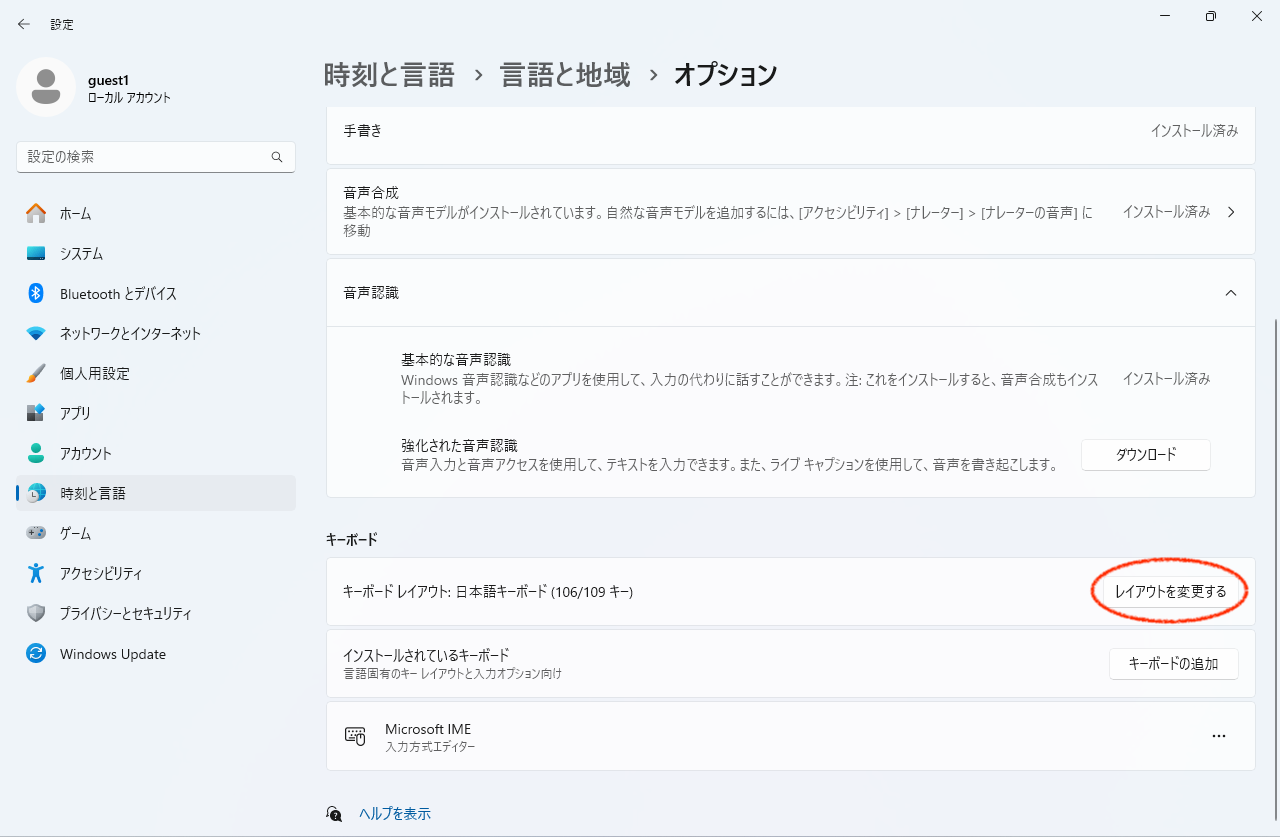Click the Bluetooth icon in the sidebar
1280x837 pixels.
[36, 293]
